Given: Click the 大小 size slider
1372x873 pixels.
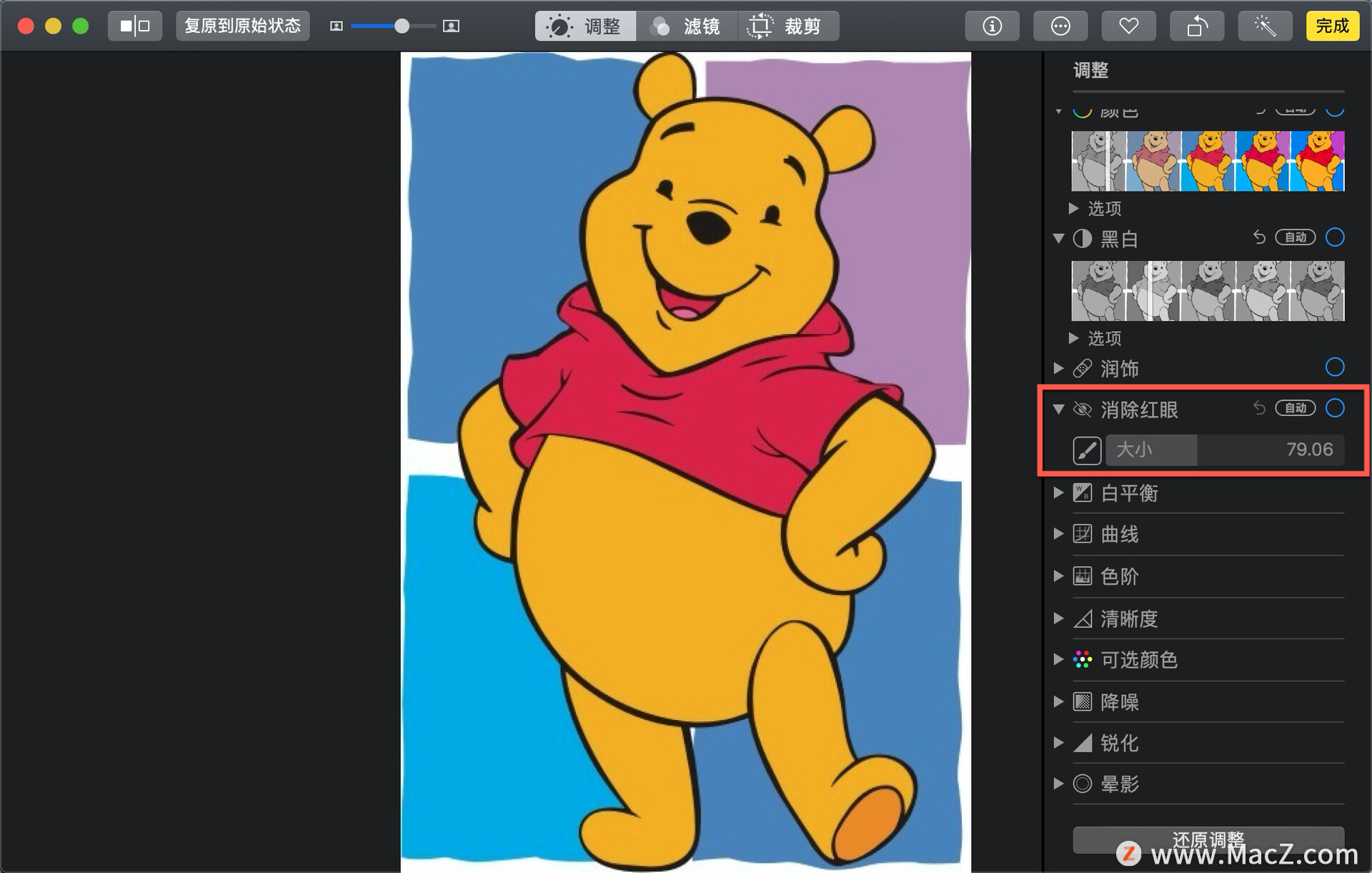Looking at the screenshot, I should (1225, 450).
